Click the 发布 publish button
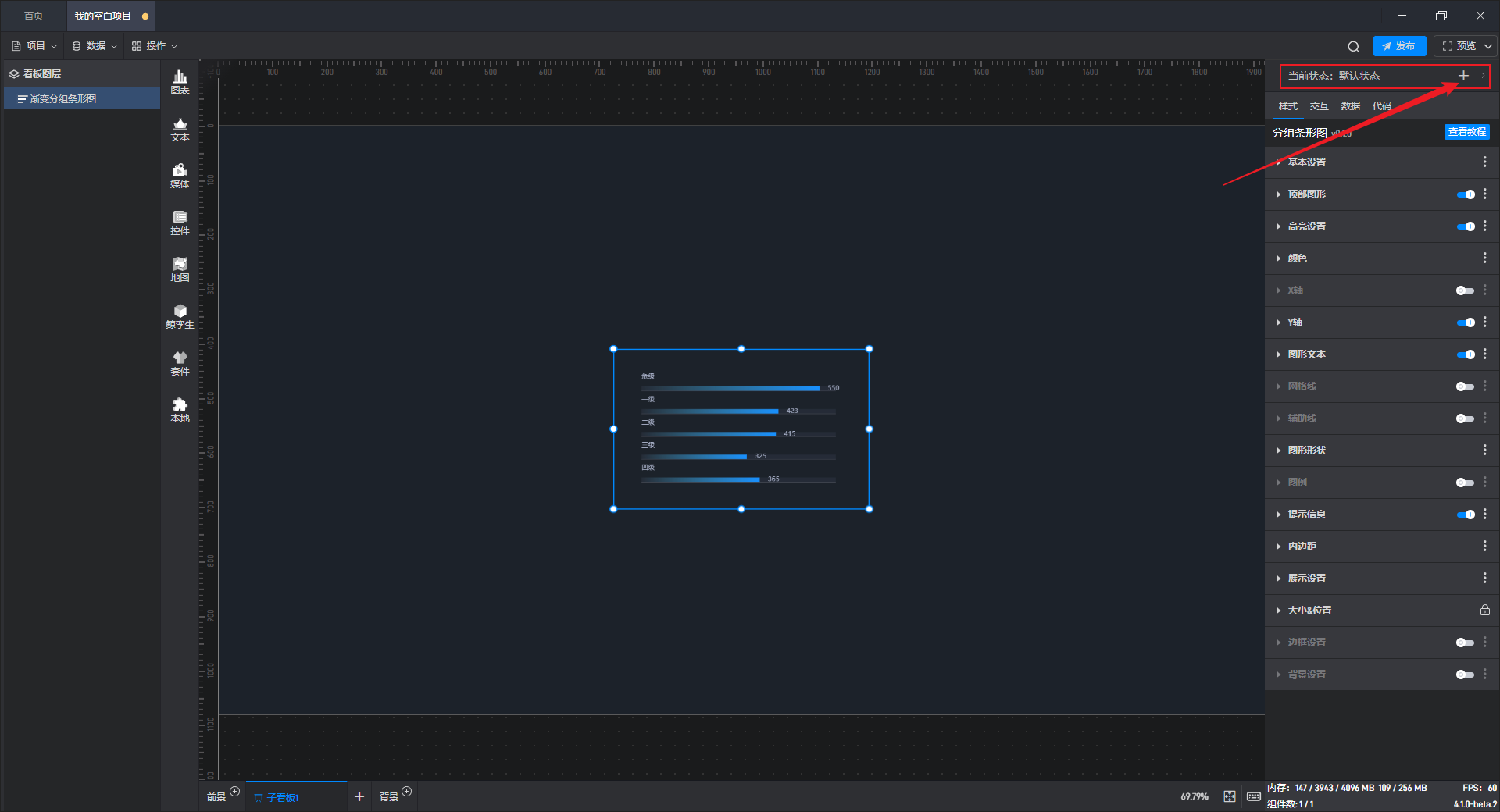Image resolution: width=1500 pixels, height=812 pixels. click(x=1399, y=46)
